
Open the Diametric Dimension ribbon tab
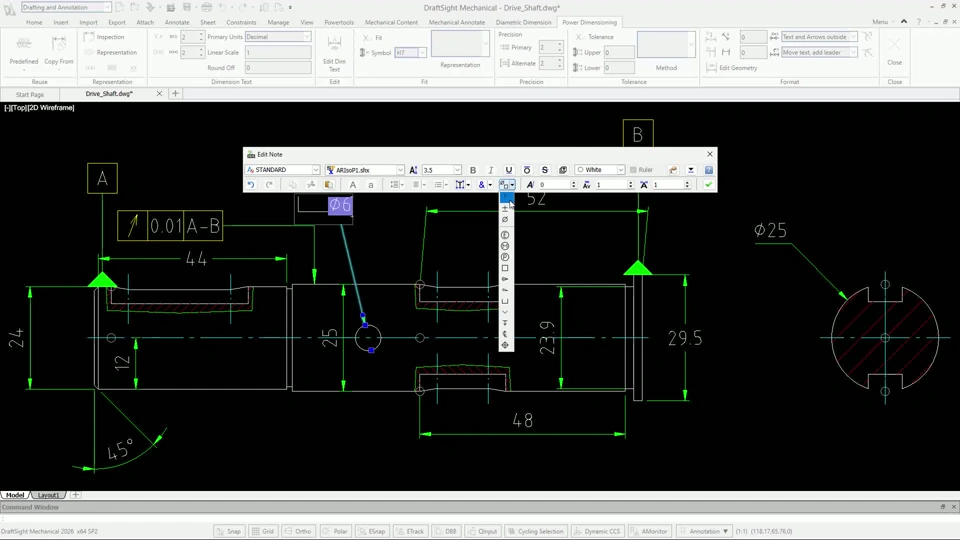(x=523, y=22)
